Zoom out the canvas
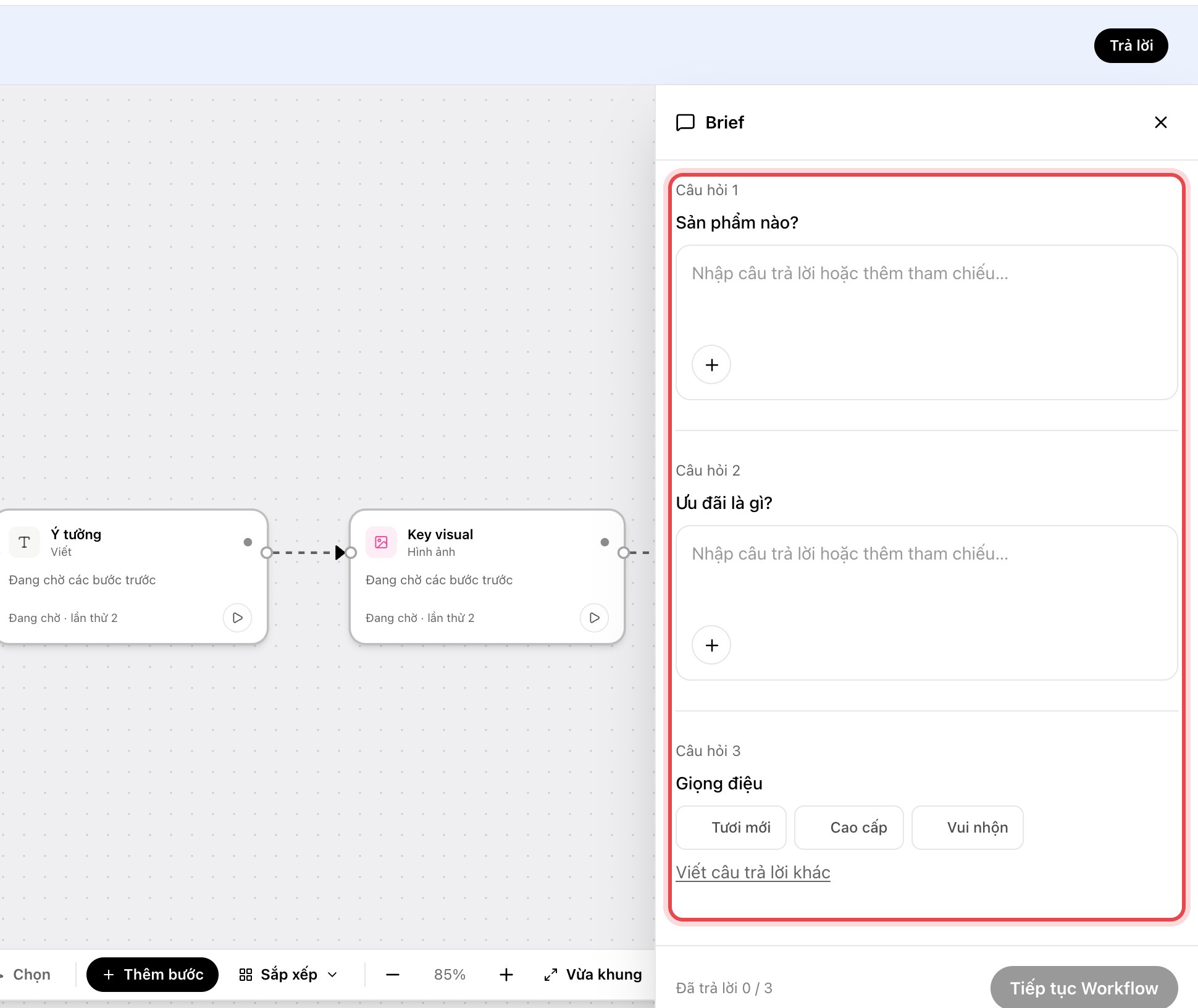The image size is (1198, 1008). click(x=393, y=975)
